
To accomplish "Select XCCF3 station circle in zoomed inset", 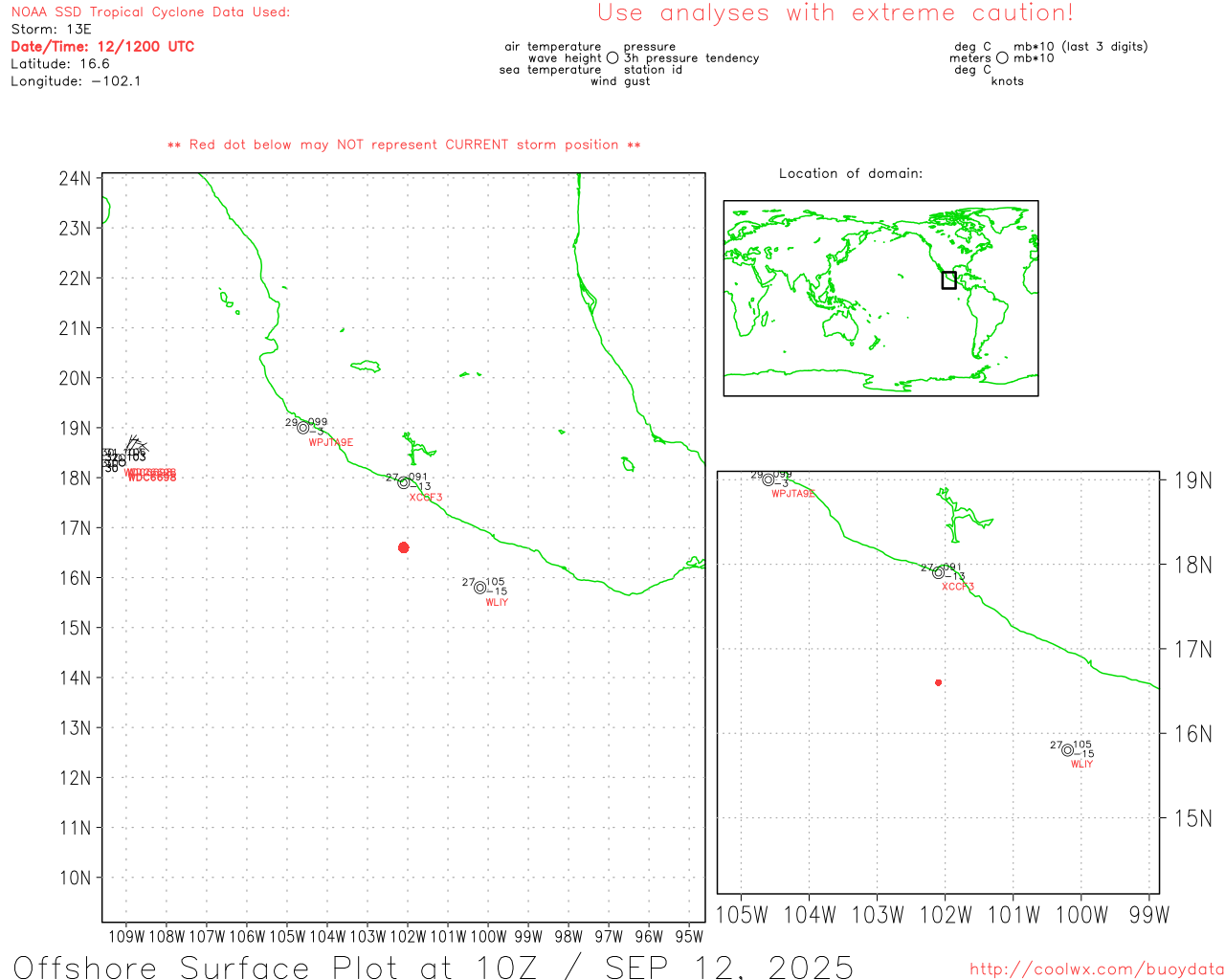I will pos(938,572).
